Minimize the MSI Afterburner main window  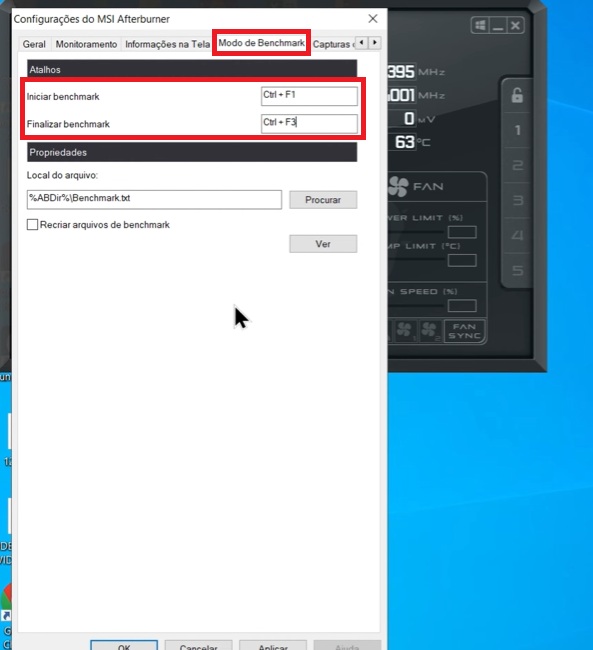pos(498,26)
